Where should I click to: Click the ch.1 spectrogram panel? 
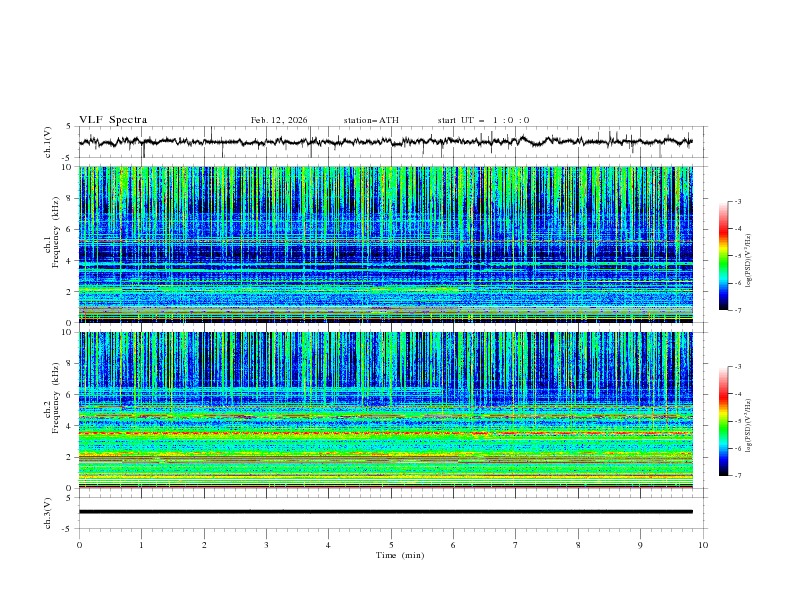click(391, 244)
